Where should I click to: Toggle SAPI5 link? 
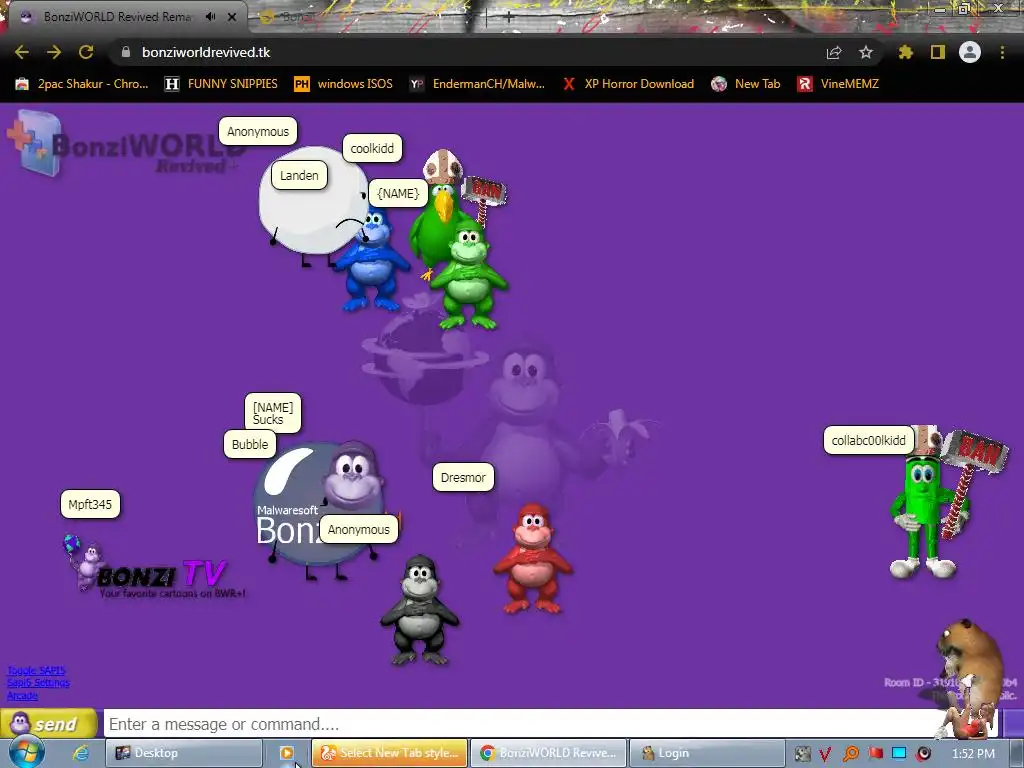[36, 670]
